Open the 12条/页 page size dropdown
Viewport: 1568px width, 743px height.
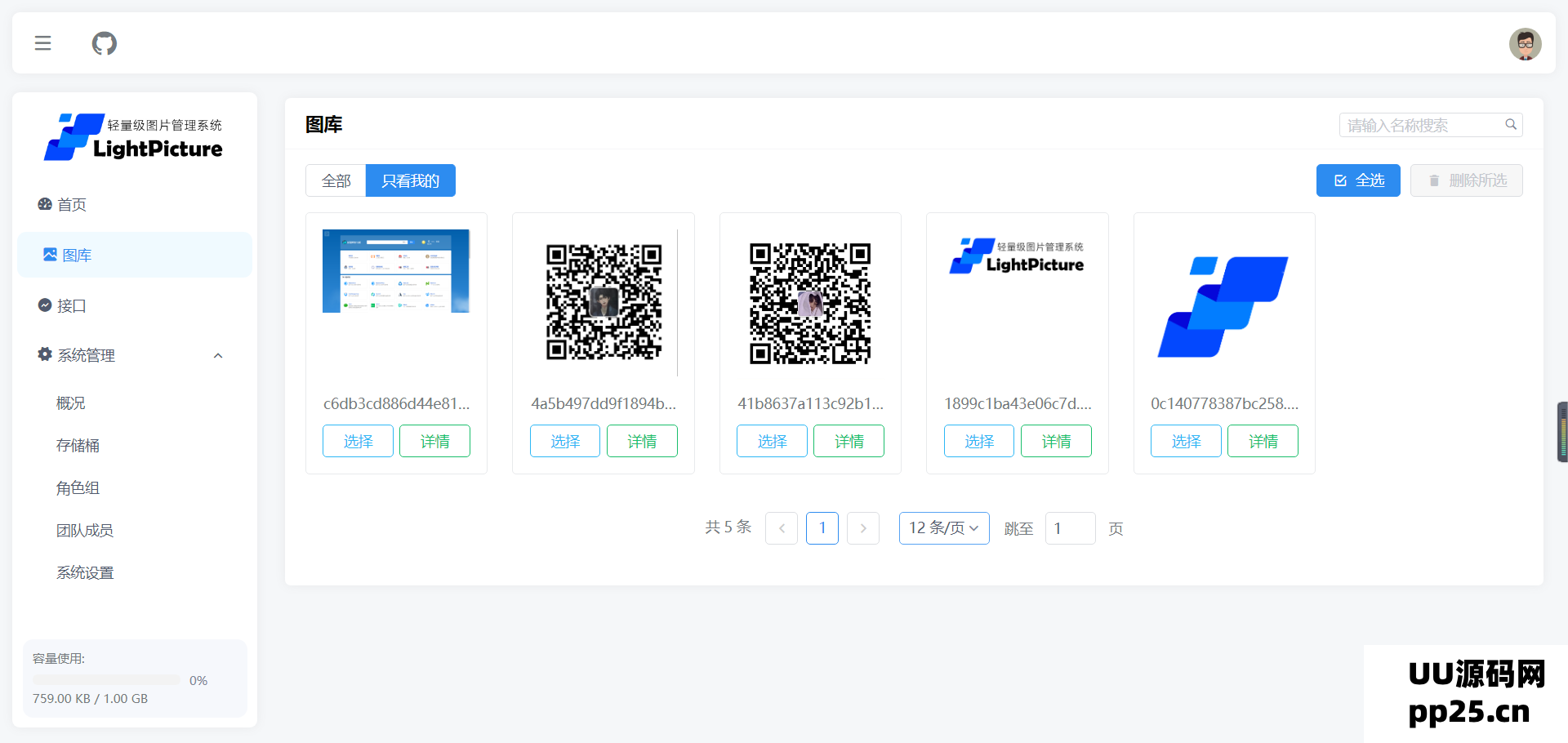[x=943, y=528]
